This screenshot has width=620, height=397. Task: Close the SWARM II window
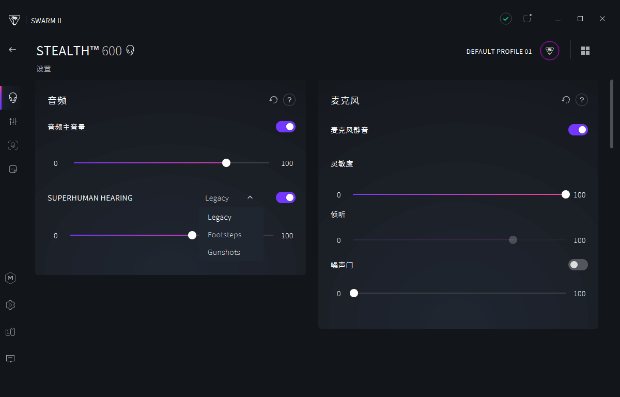(x=602, y=19)
